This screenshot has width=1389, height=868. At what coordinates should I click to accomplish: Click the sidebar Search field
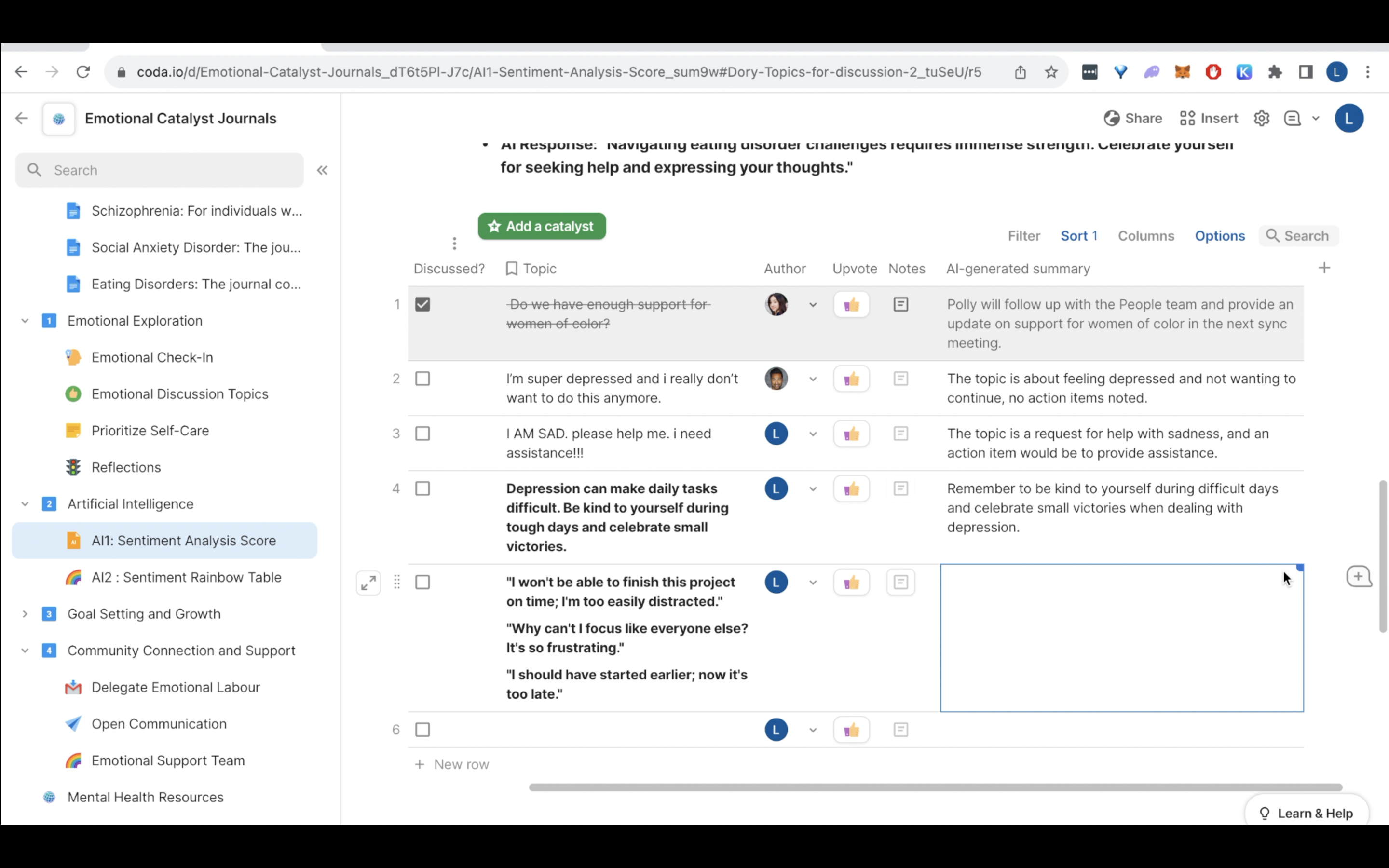(x=160, y=171)
